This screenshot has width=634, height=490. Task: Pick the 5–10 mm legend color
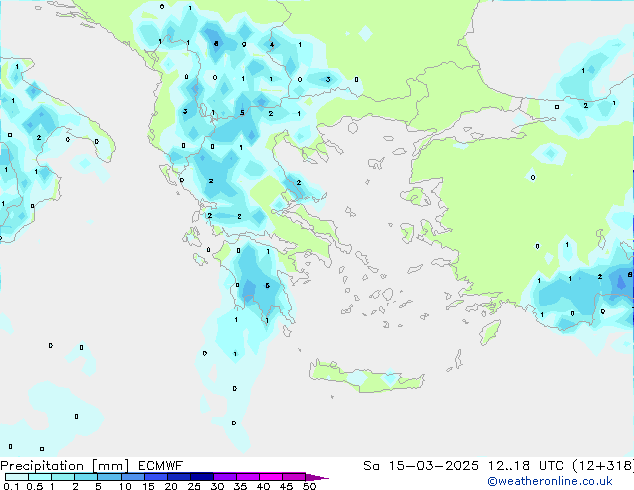[110, 477]
